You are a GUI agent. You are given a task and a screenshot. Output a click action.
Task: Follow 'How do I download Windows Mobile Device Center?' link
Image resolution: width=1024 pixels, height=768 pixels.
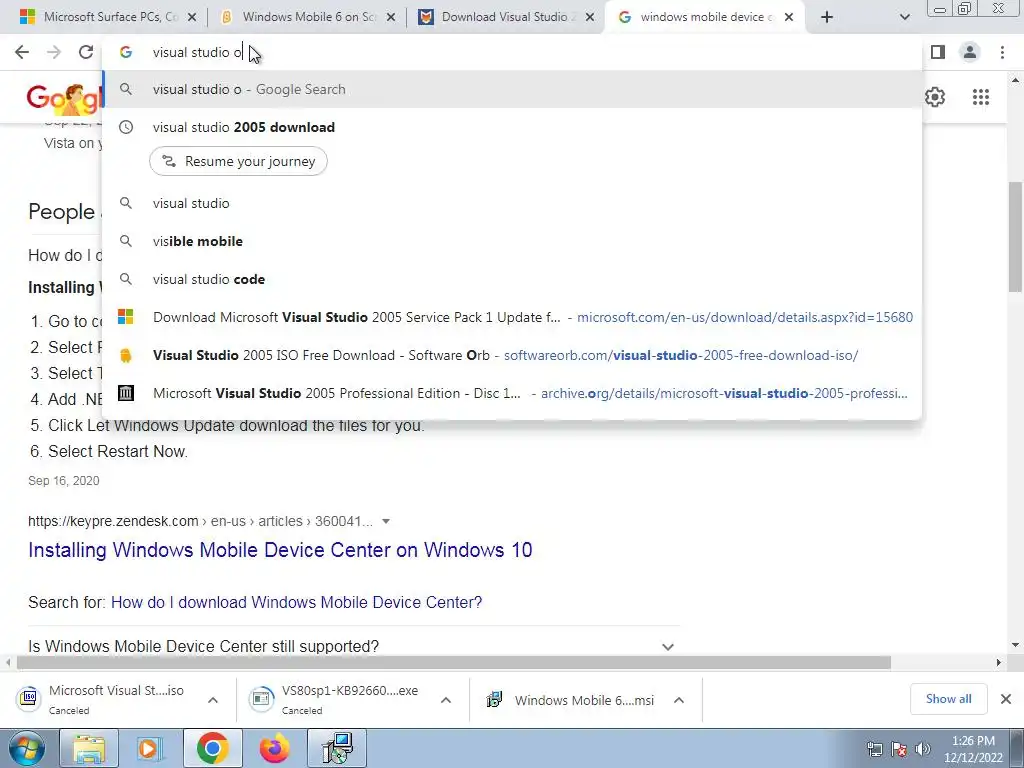coord(296,602)
